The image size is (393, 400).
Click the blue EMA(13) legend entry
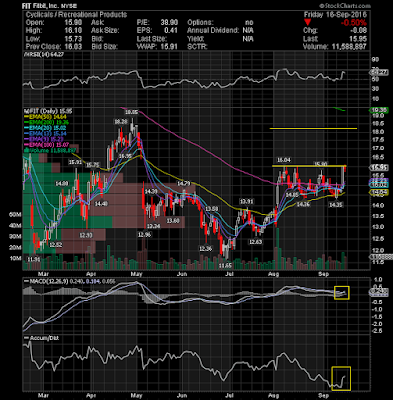pyautogui.click(x=45, y=134)
